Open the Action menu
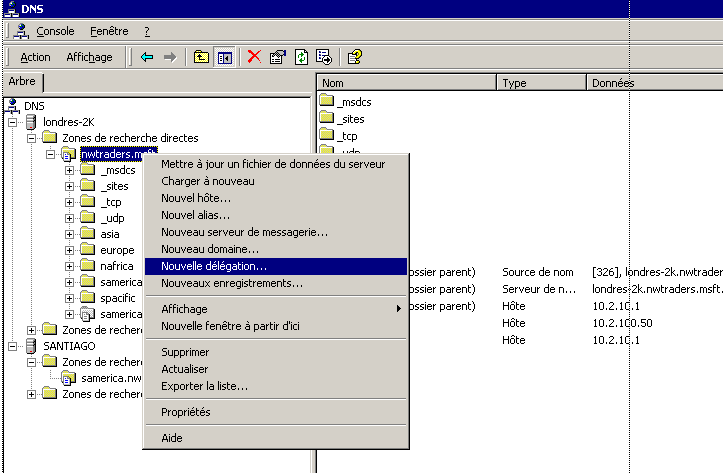 [x=35, y=57]
